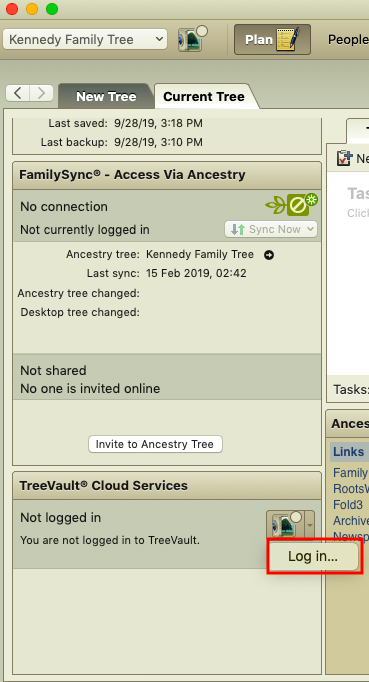This screenshot has width=369, height=682.
Task: Click the new task clipboard icon
Action: coord(344,158)
